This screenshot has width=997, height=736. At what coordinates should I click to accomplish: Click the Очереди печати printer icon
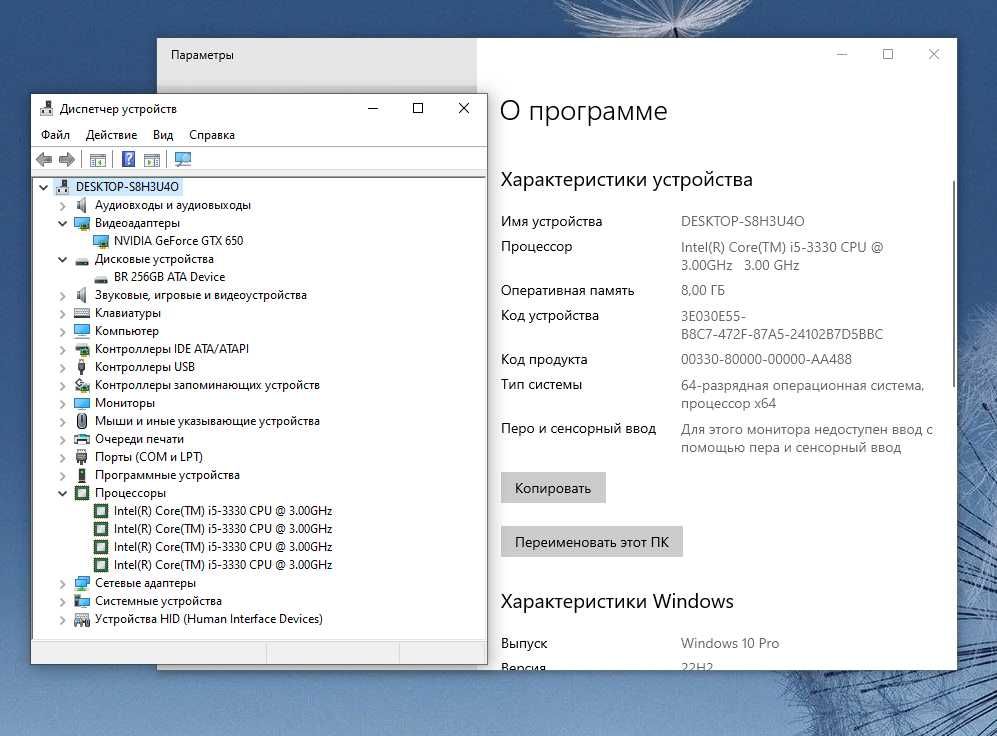(82, 439)
